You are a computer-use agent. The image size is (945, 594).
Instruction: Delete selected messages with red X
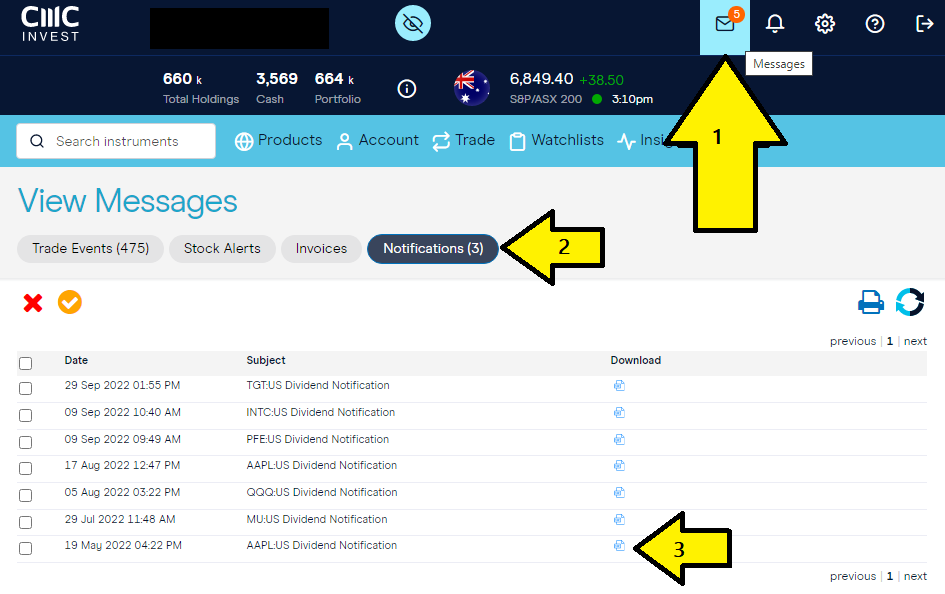coord(33,303)
